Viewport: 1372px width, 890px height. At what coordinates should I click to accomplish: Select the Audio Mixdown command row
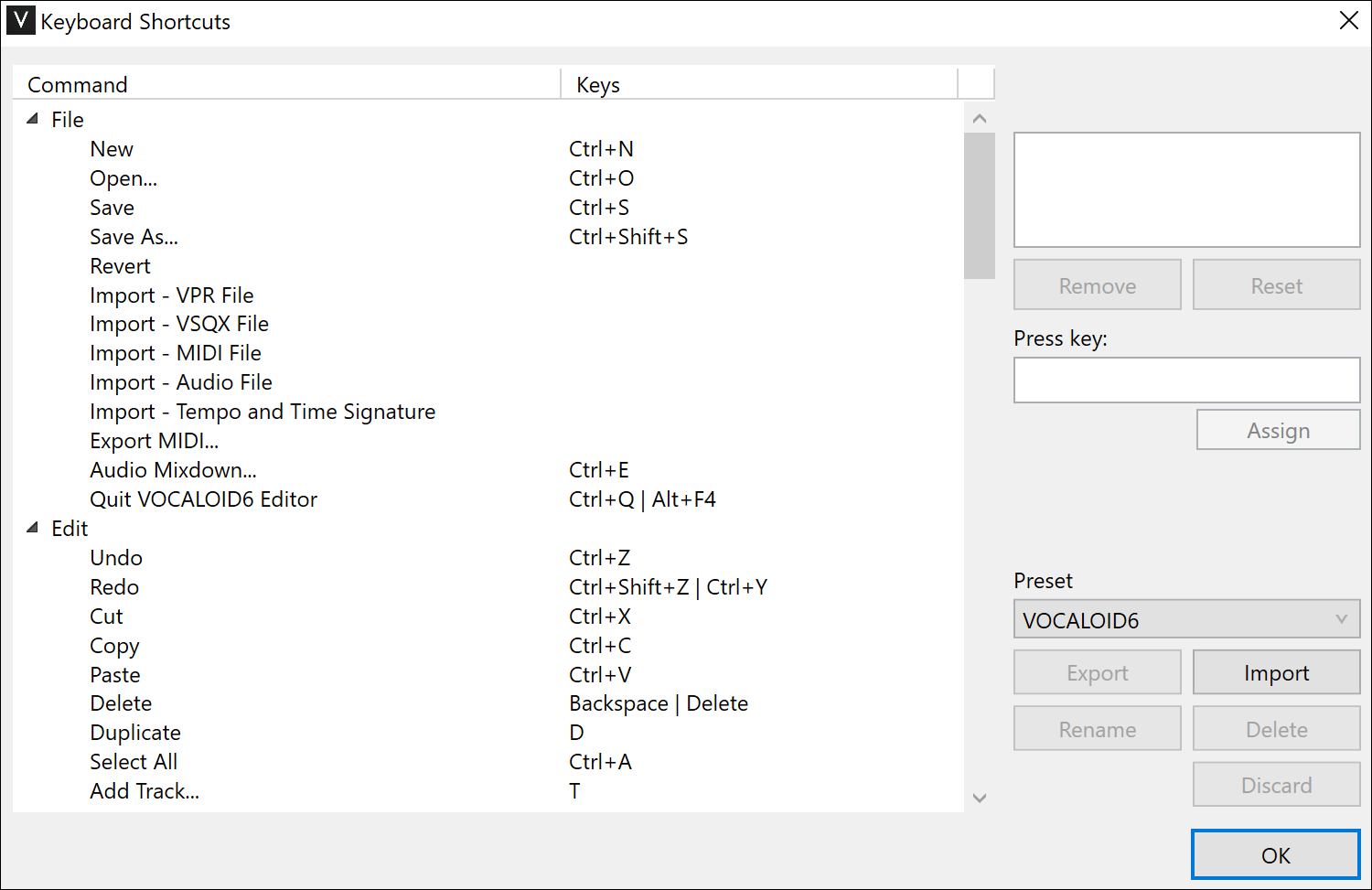pos(274,469)
